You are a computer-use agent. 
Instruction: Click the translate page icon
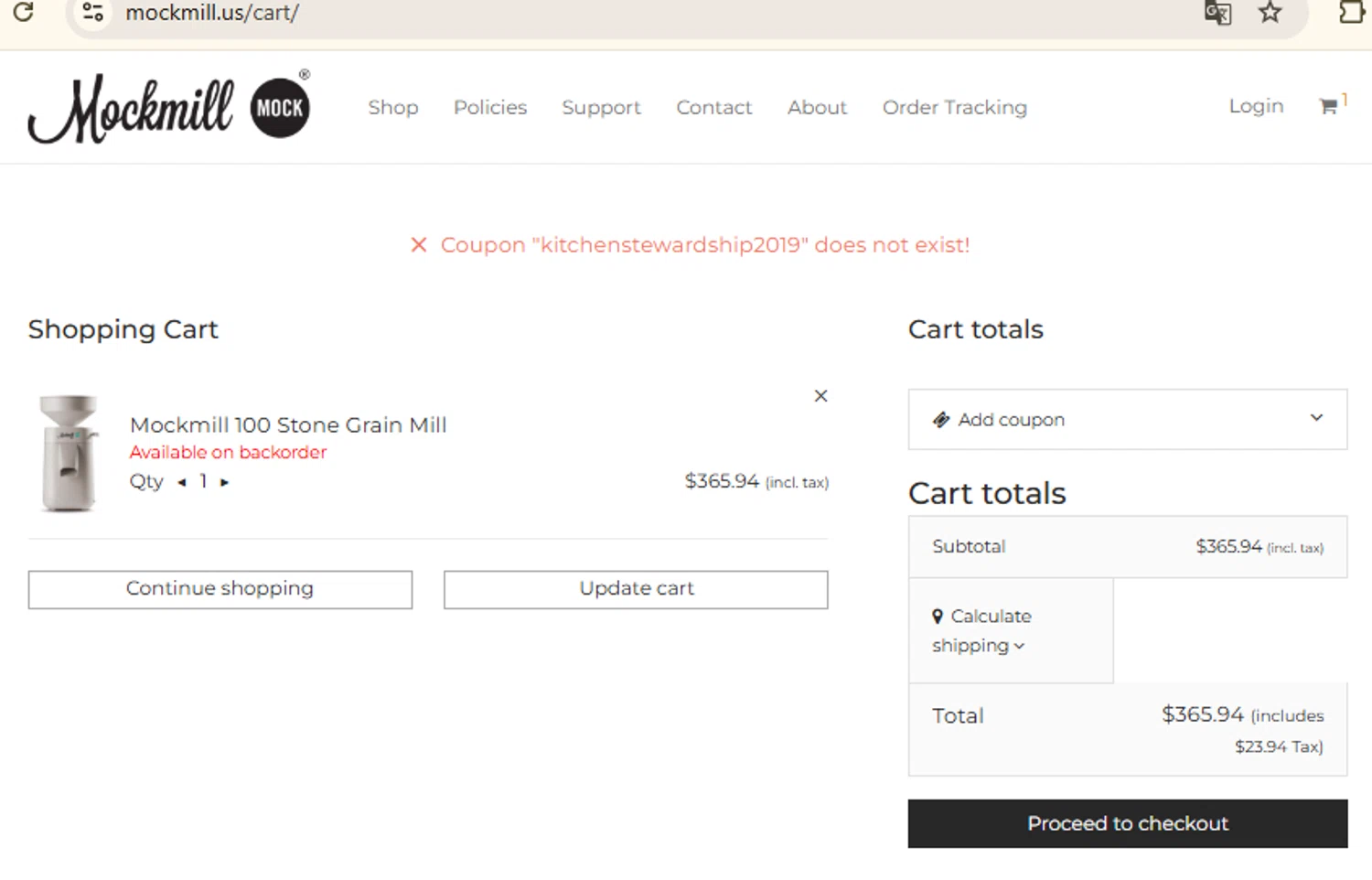pyautogui.click(x=1217, y=13)
